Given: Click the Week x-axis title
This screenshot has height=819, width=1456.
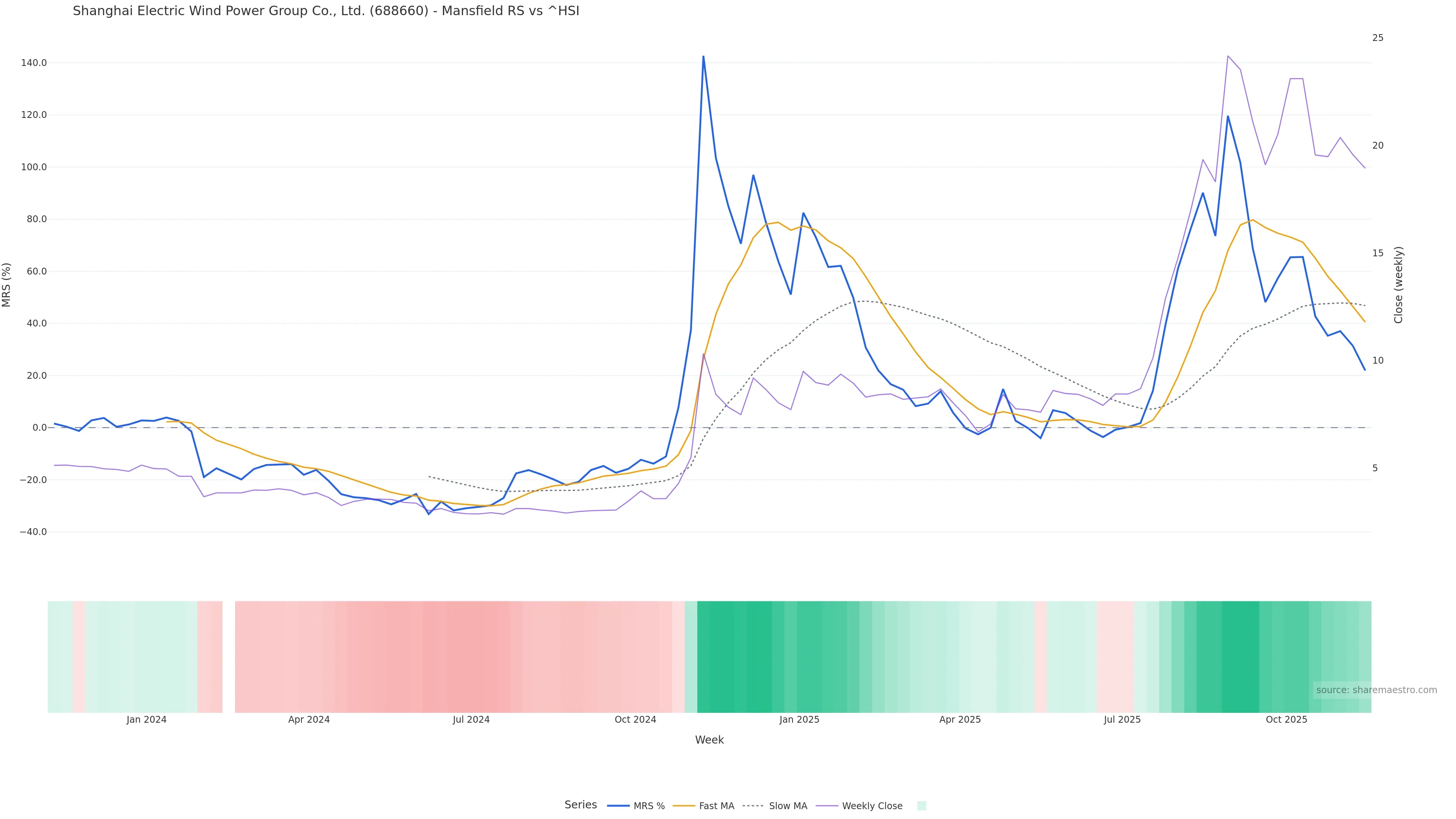Looking at the screenshot, I should 709,740.
